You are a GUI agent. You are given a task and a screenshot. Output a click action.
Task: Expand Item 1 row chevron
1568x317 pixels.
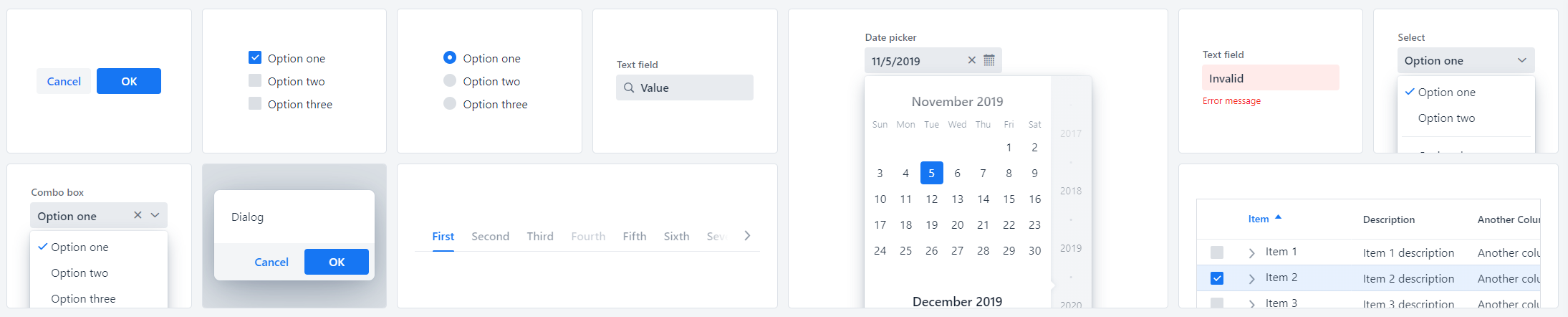1251,252
